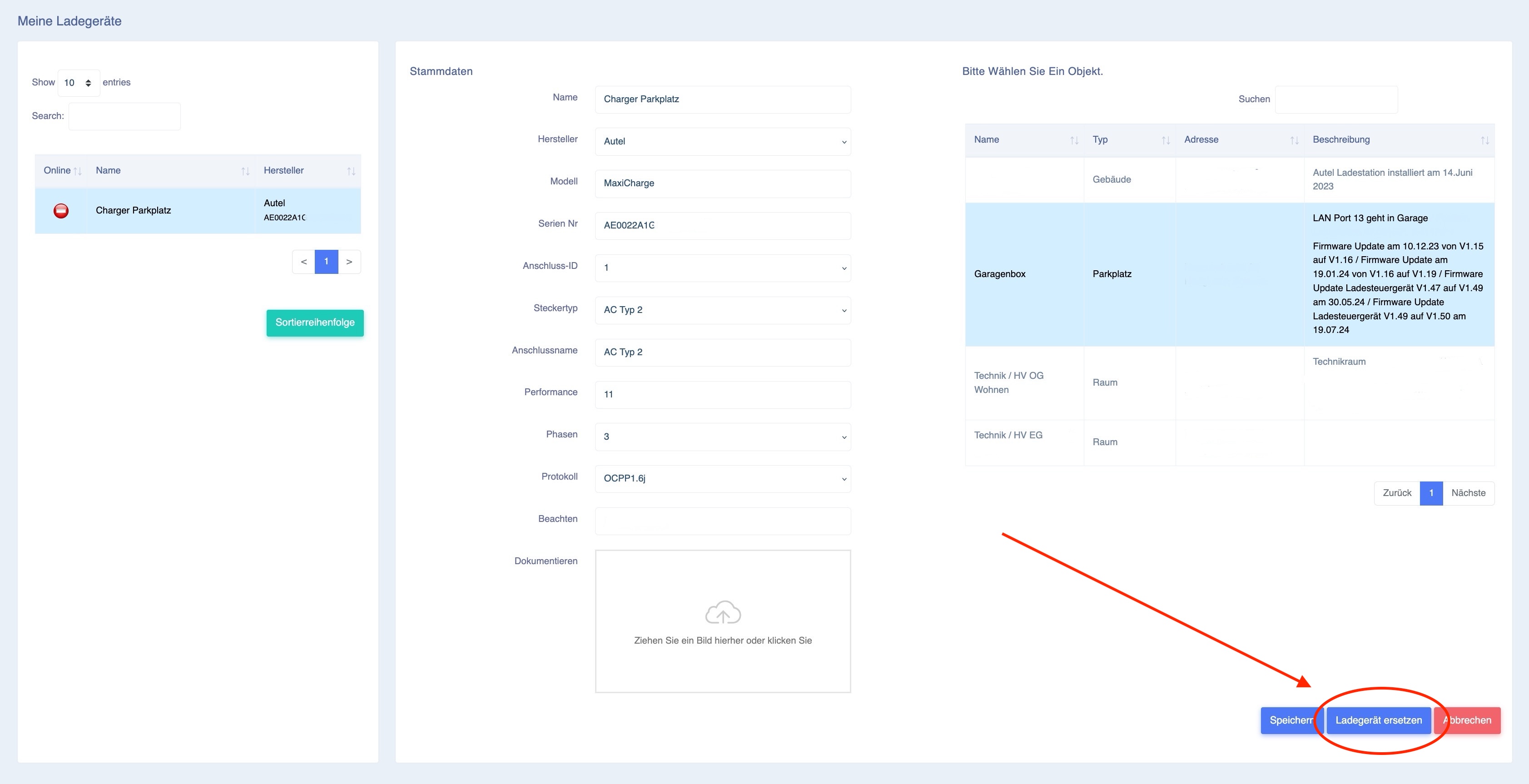
Task: Click the Abbrechen button
Action: coord(1467,720)
